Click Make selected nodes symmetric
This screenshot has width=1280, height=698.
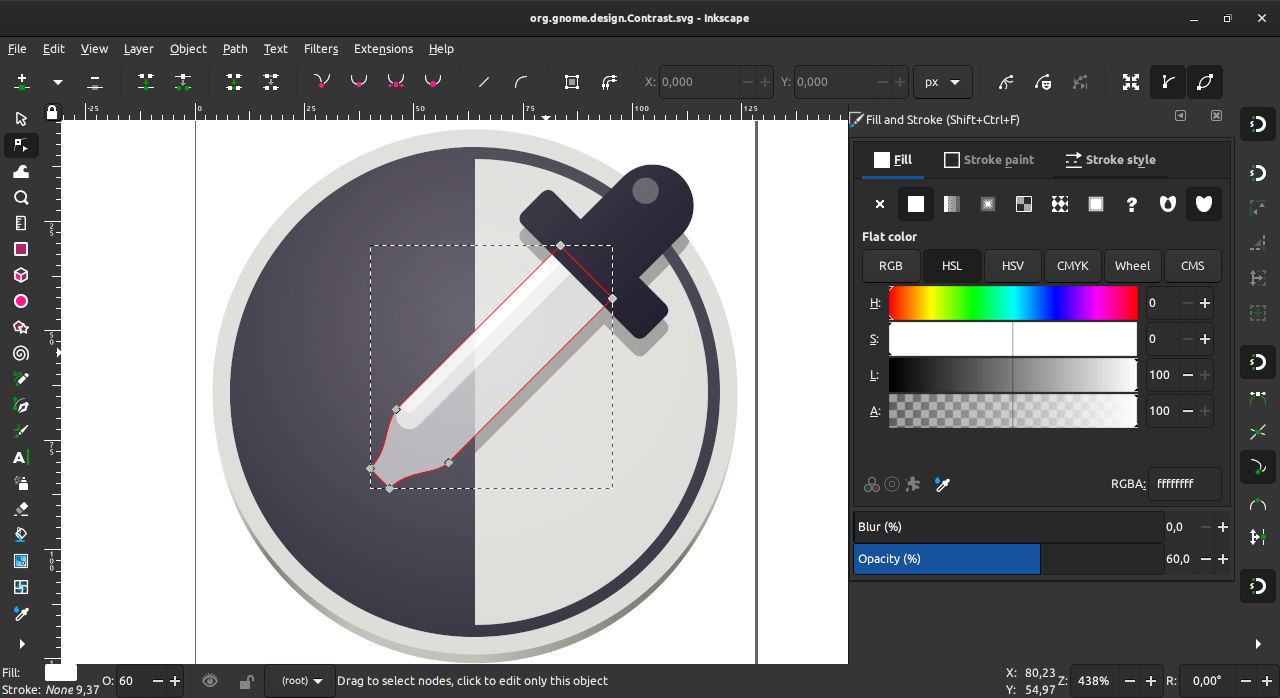tap(396, 82)
